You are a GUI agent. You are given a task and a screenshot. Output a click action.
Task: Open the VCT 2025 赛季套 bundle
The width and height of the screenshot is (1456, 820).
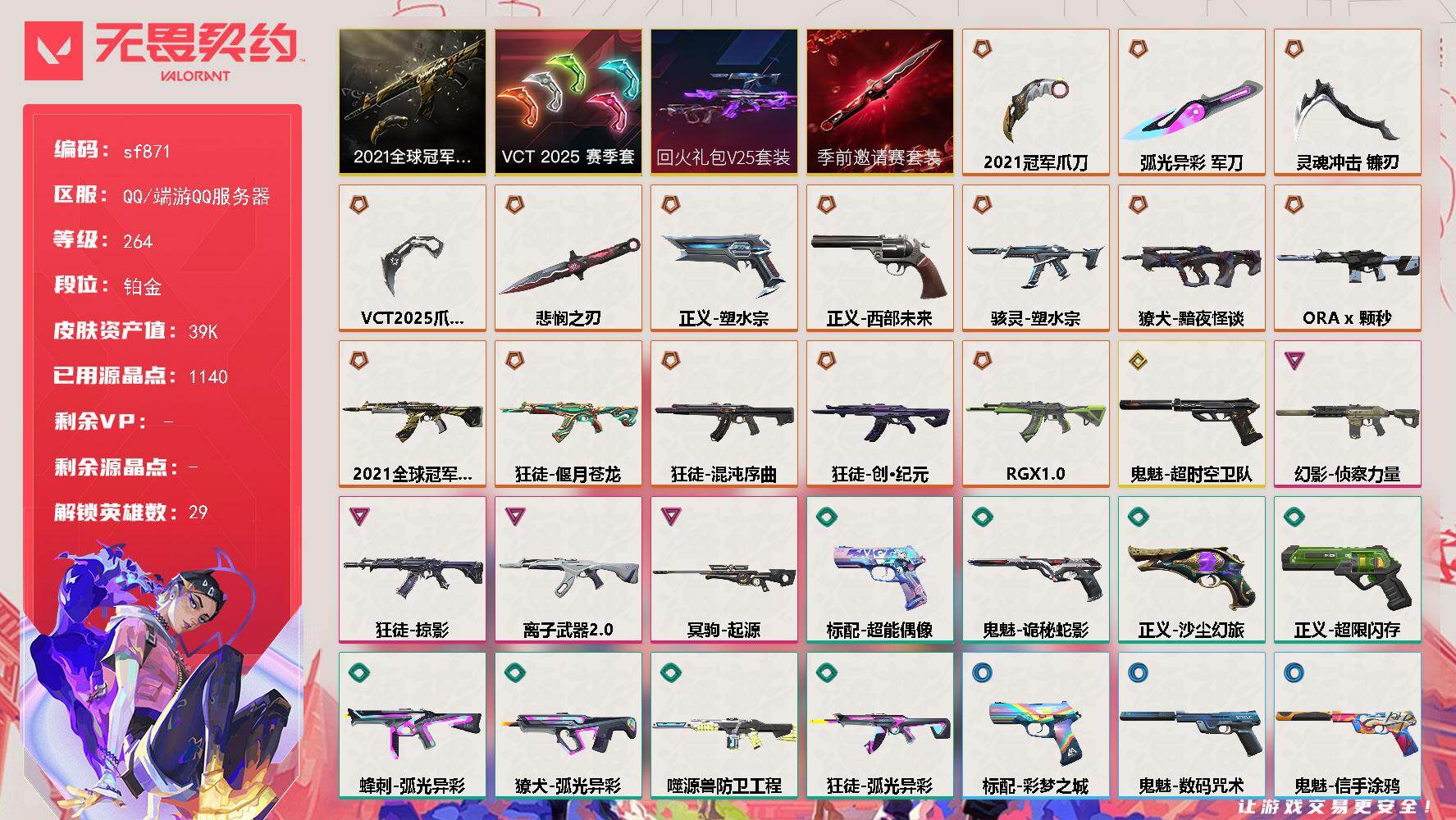pos(568,102)
